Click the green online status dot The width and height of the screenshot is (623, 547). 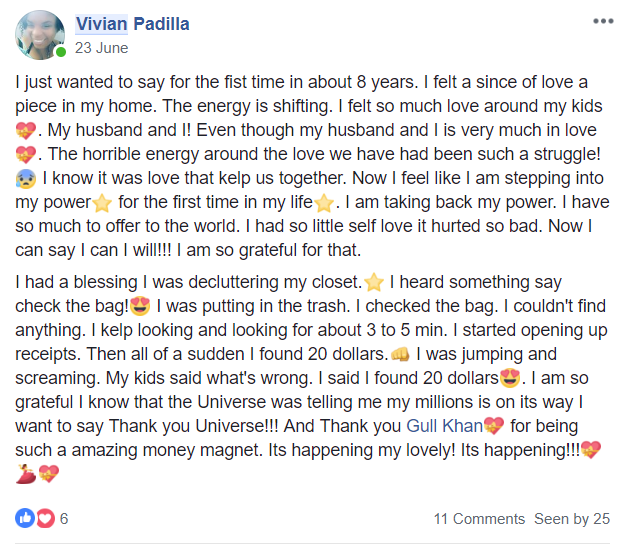pyautogui.click(x=61, y=51)
